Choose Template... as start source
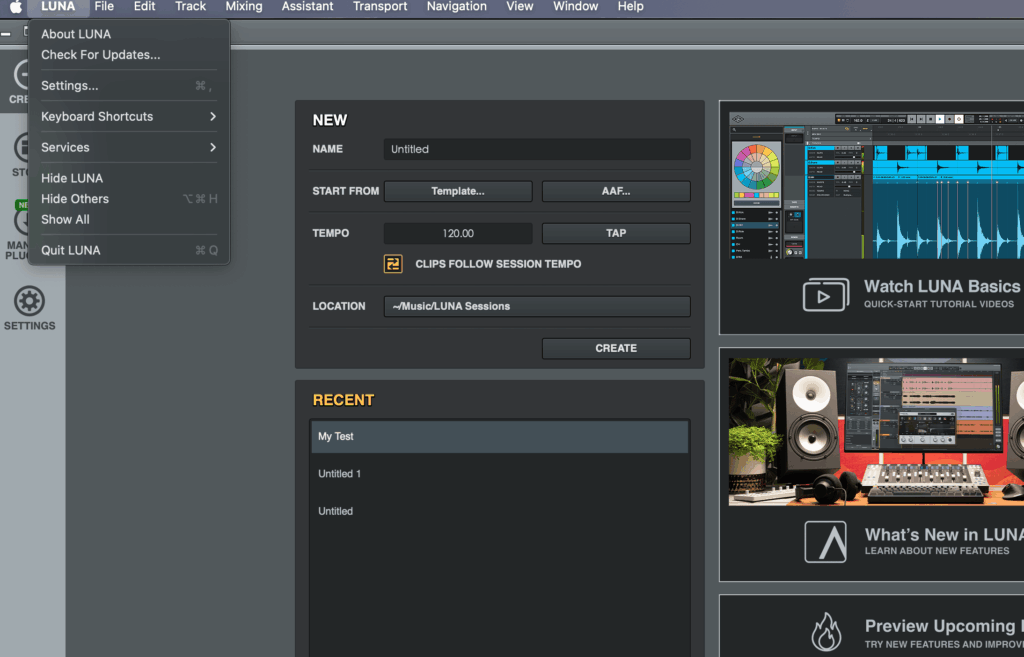 [x=457, y=191]
